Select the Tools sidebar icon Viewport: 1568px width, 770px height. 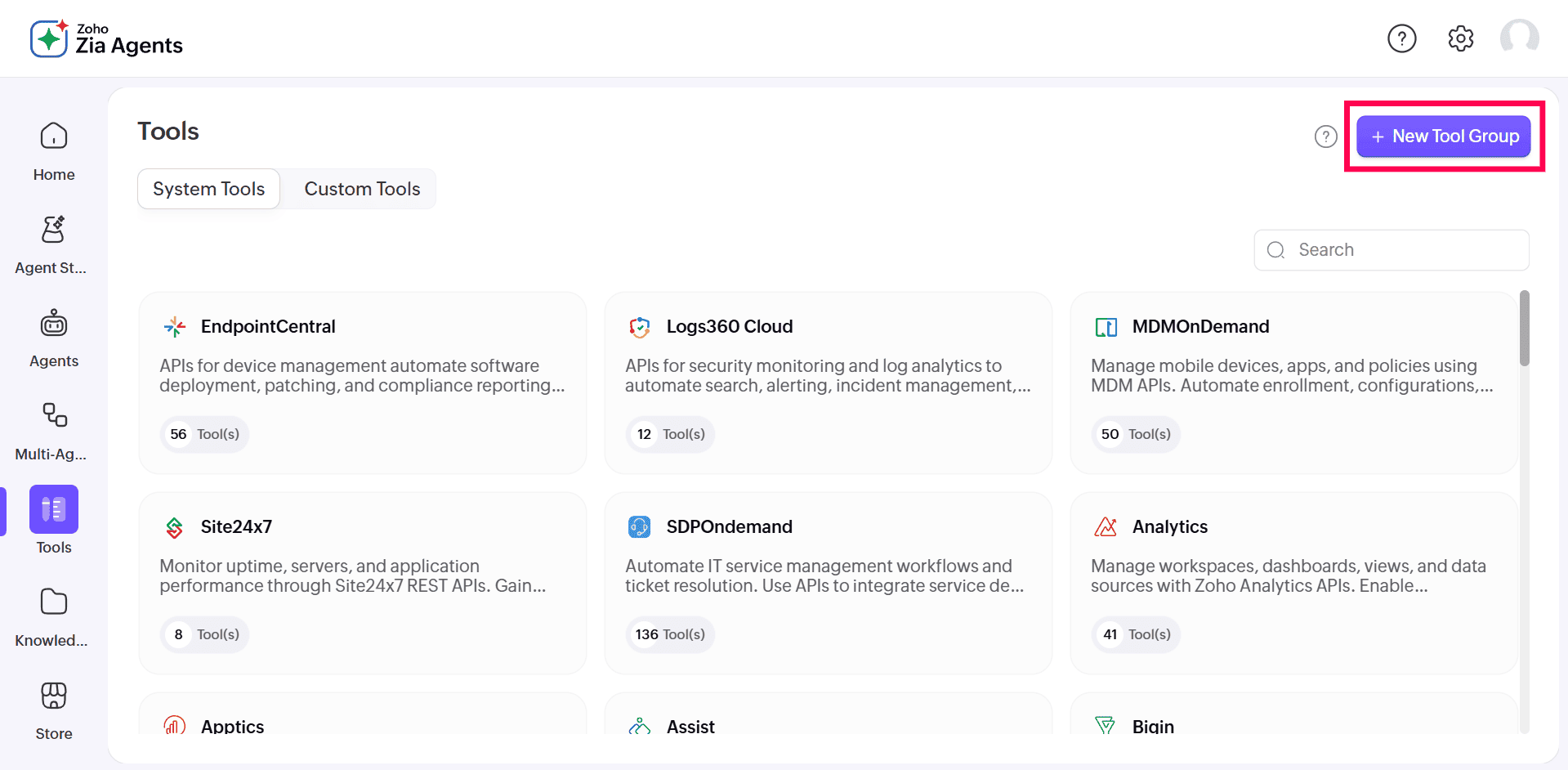click(54, 509)
